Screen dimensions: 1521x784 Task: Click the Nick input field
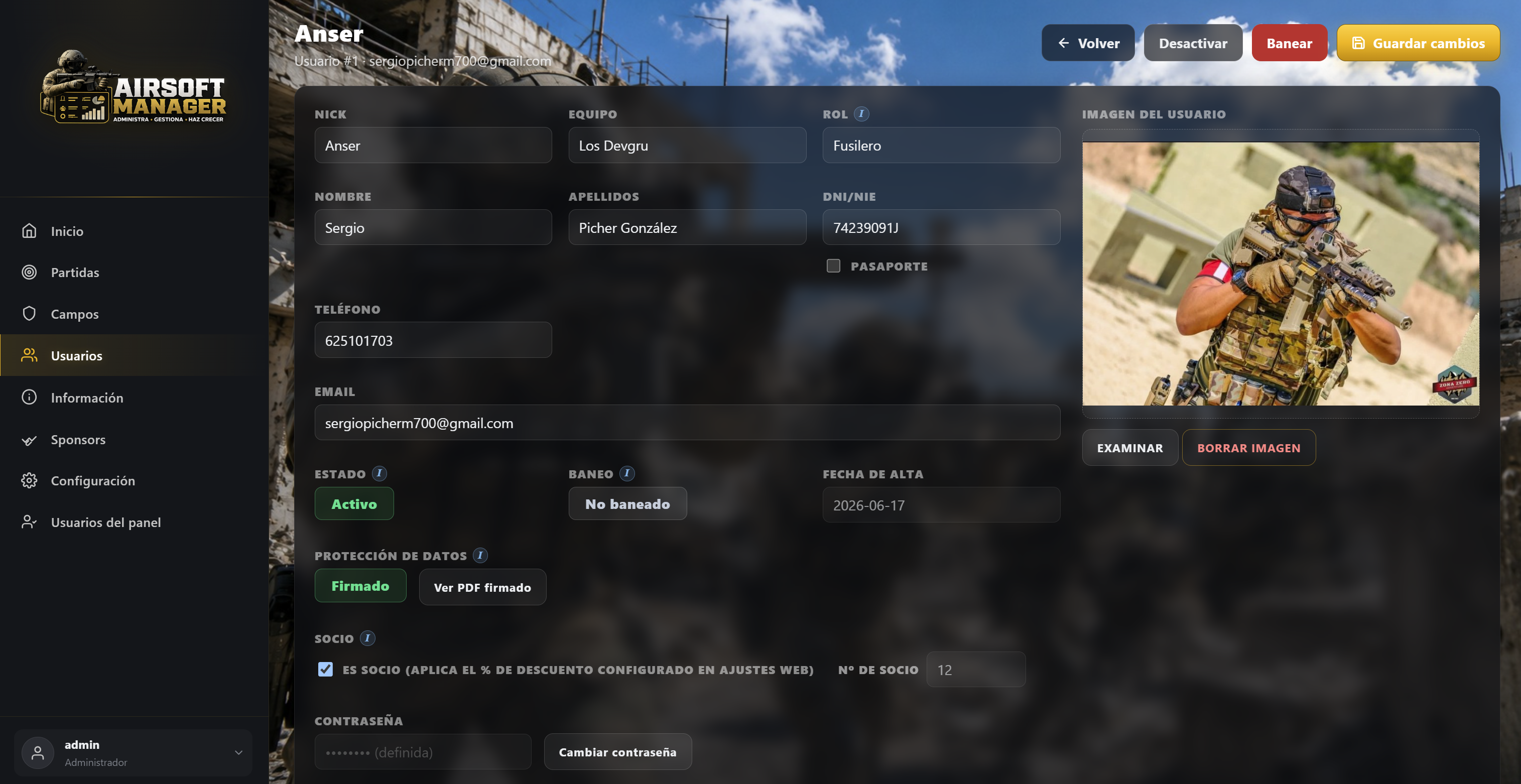pos(433,145)
